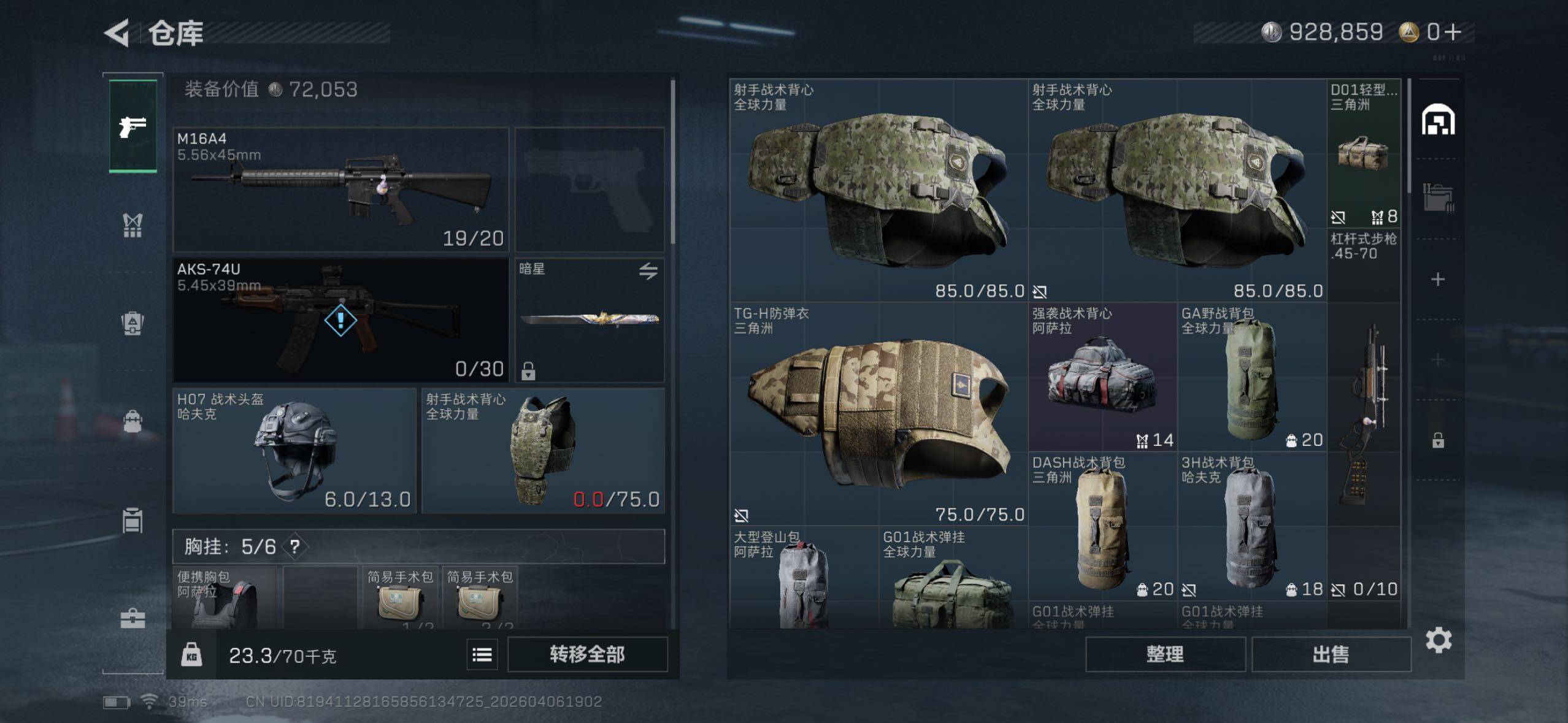Open the settings gear in warehouse

click(1438, 640)
